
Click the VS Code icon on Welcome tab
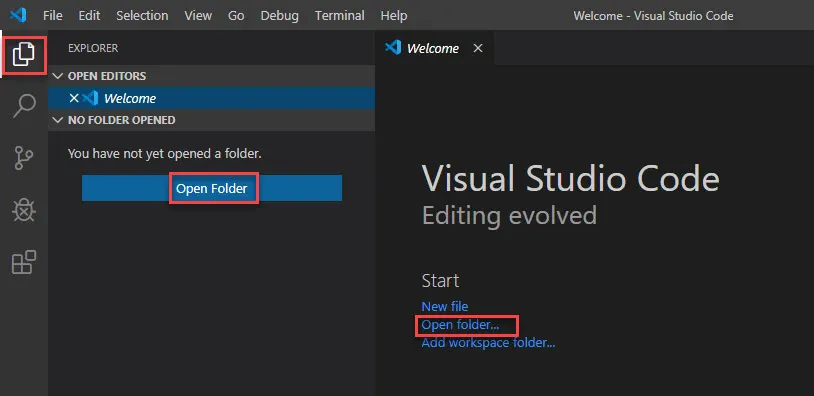[x=393, y=48]
